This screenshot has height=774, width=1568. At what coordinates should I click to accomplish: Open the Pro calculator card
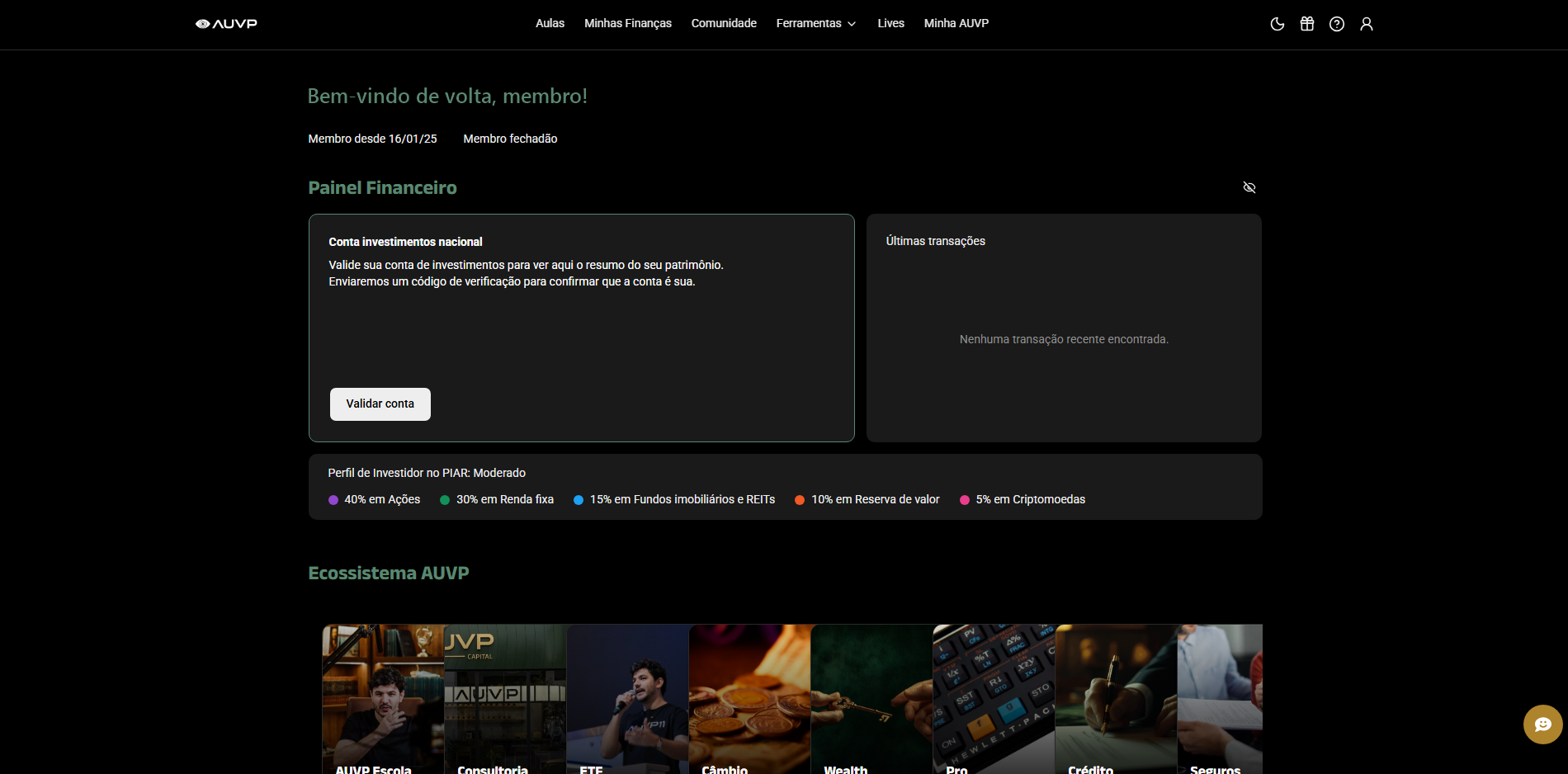pos(994,699)
